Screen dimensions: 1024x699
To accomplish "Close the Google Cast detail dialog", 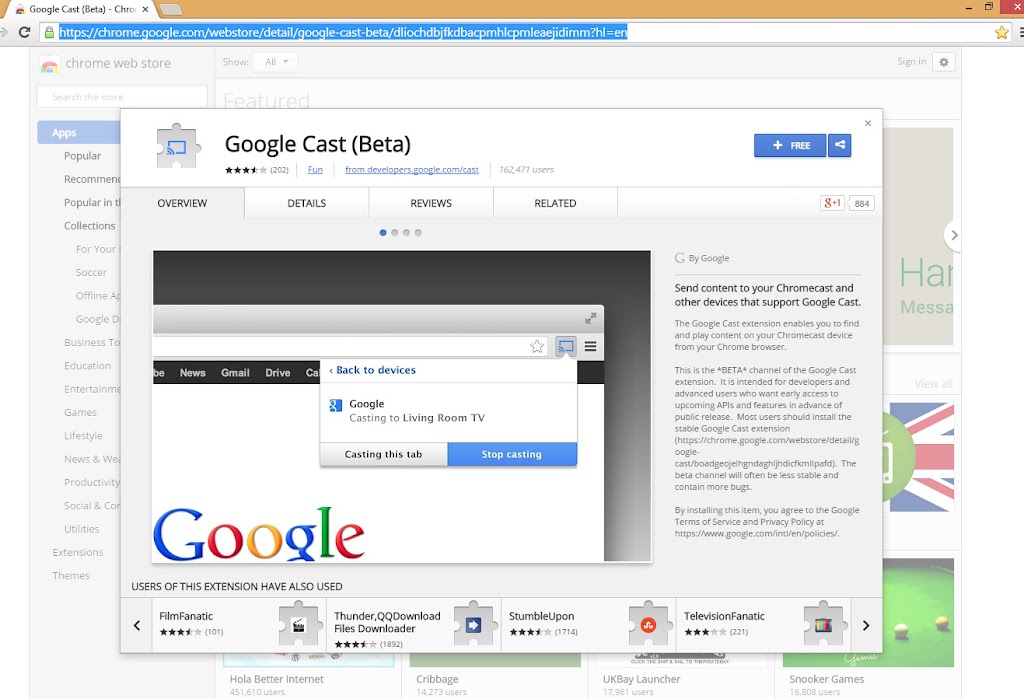I will [x=867, y=123].
